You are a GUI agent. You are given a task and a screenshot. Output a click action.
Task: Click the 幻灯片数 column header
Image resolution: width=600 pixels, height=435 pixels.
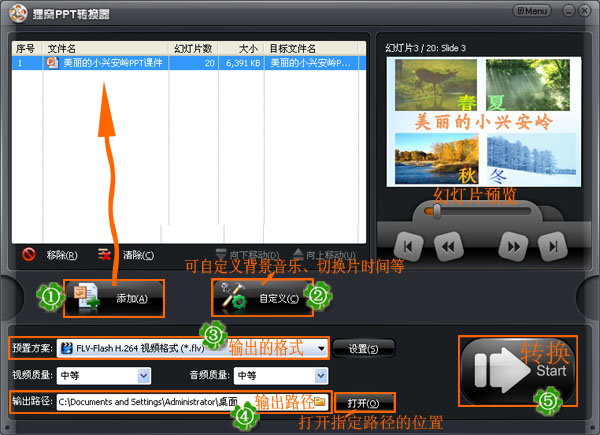click(x=193, y=49)
